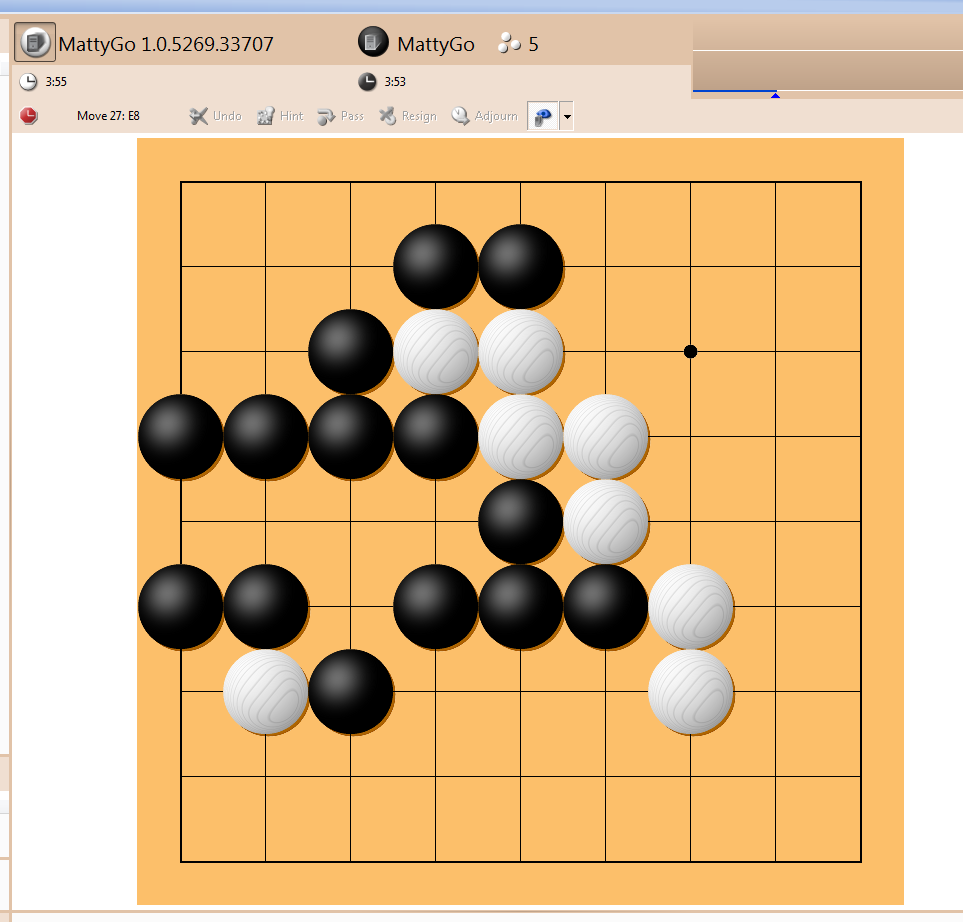963x922 pixels.
Task: Click the white player clock icon at 3:55
Action: coord(28,81)
